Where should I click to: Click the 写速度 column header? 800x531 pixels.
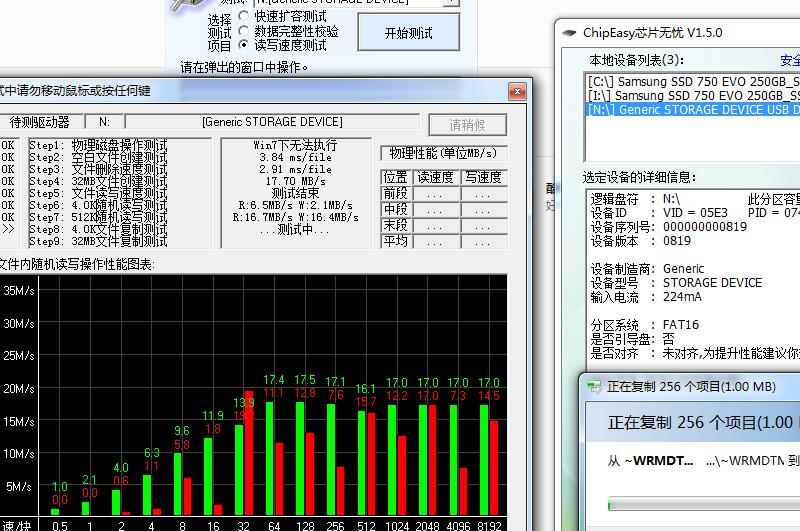(483, 177)
